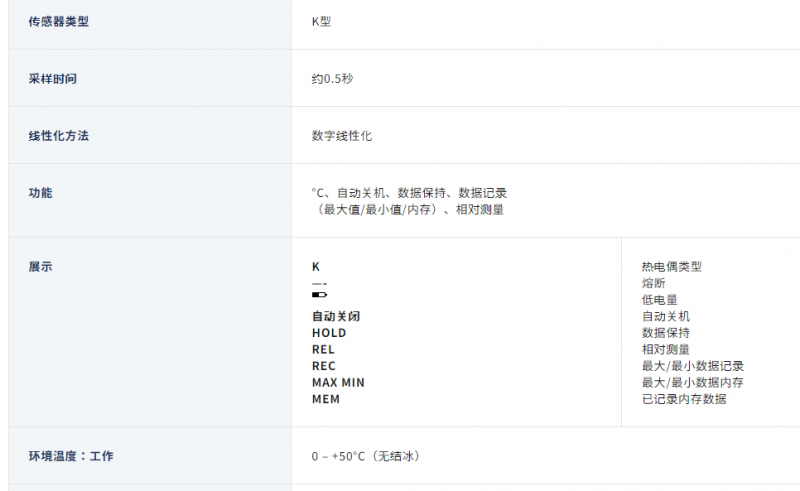The width and height of the screenshot is (800, 491).
Task: Click the bold K display symbol
Action: [x=316, y=266]
